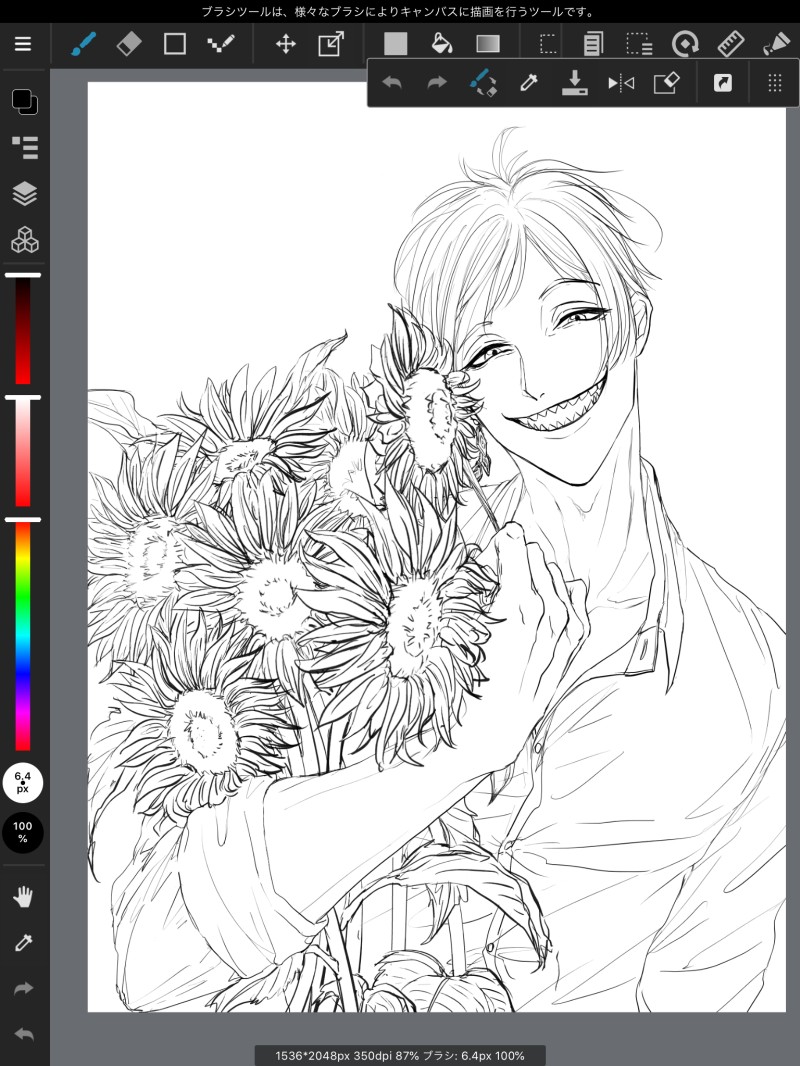Select the dashed rectangle selection tool
This screenshot has height=1066, width=800.
click(548, 44)
